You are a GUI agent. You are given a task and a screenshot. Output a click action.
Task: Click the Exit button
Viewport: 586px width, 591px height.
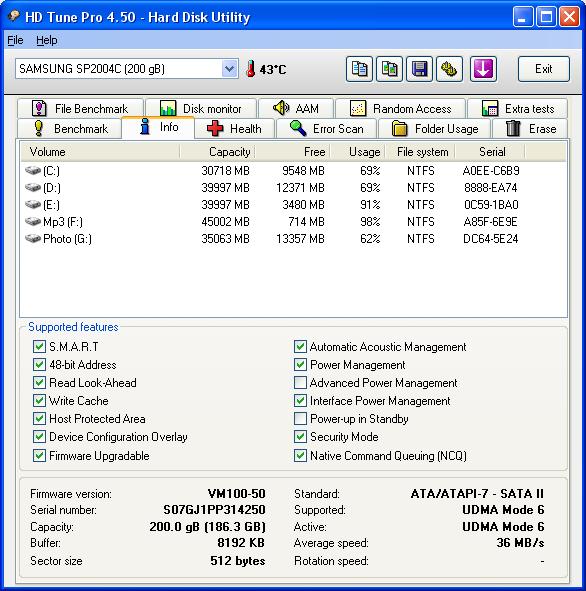coord(543,69)
